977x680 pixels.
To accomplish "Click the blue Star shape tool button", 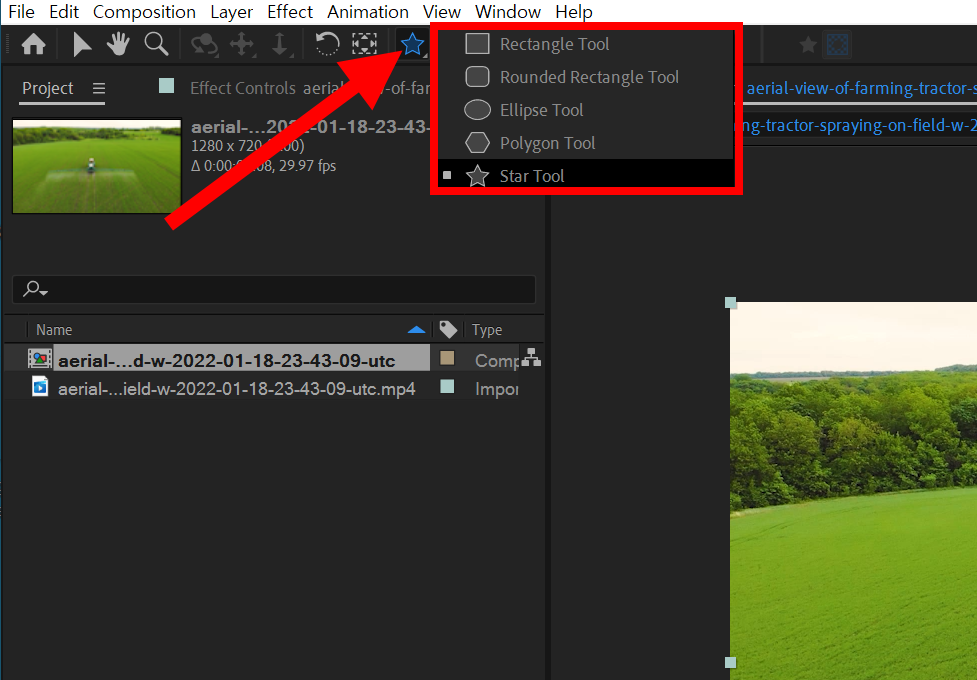I will click(412, 44).
